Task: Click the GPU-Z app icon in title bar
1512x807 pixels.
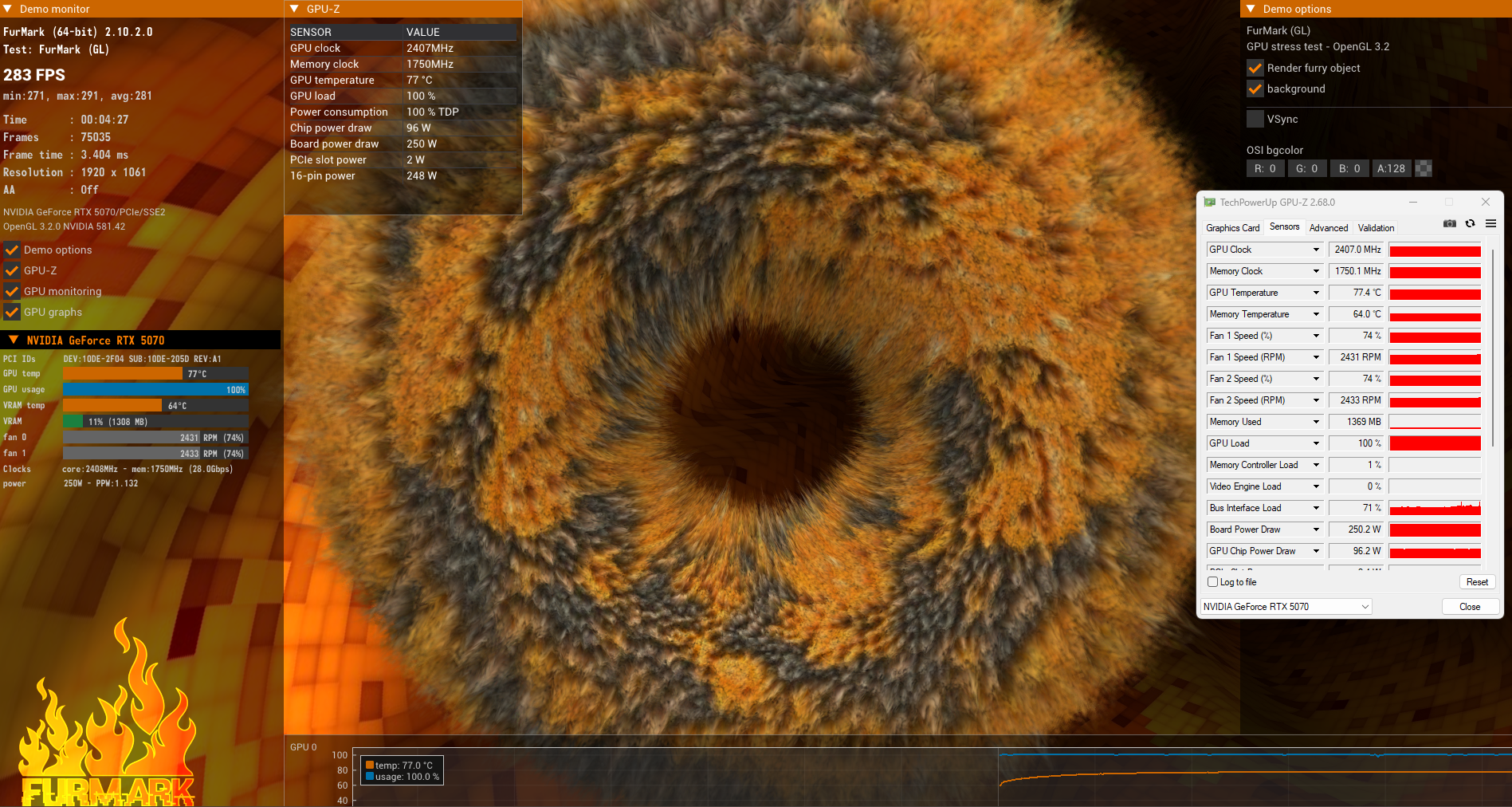Action: (x=1209, y=203)
